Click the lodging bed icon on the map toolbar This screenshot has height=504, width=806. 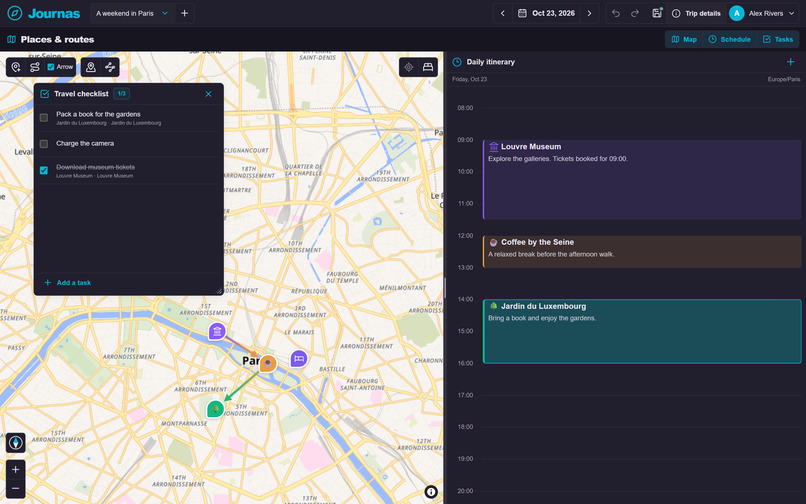tap(428, 67)
